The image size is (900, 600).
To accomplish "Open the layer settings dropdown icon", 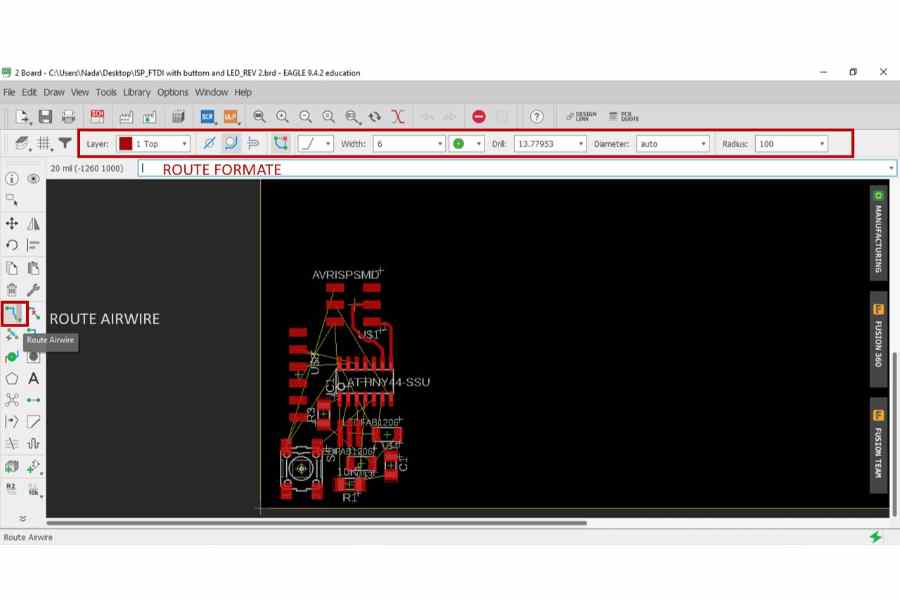I will [22, 143].
